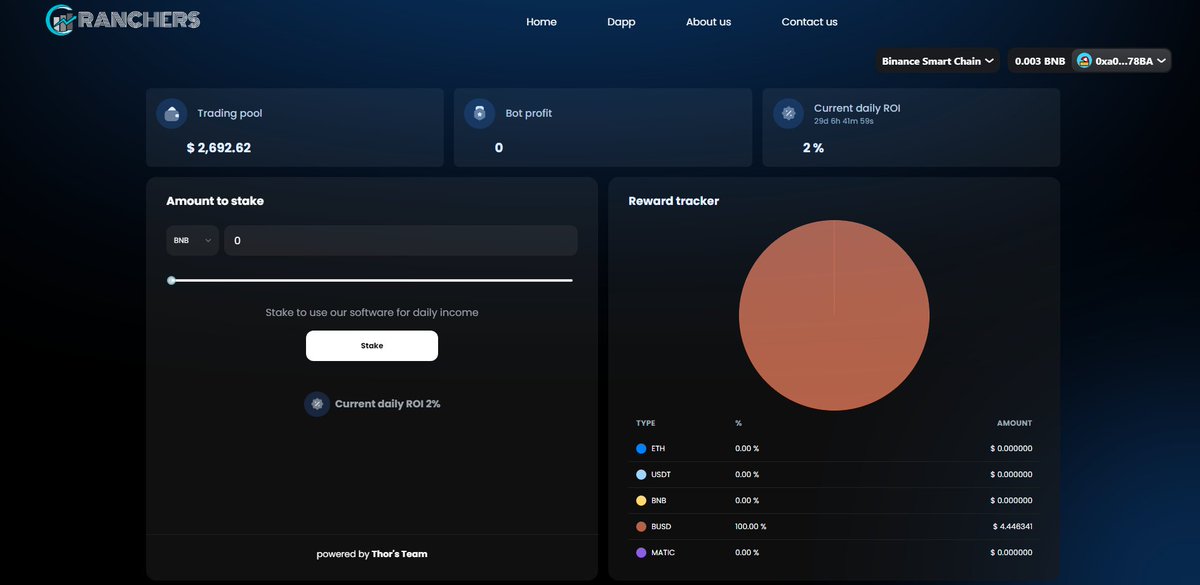This screenshot has width=1200, height=585.
Task: Expand the BNB token selector
Action: (x=192, y=240)
